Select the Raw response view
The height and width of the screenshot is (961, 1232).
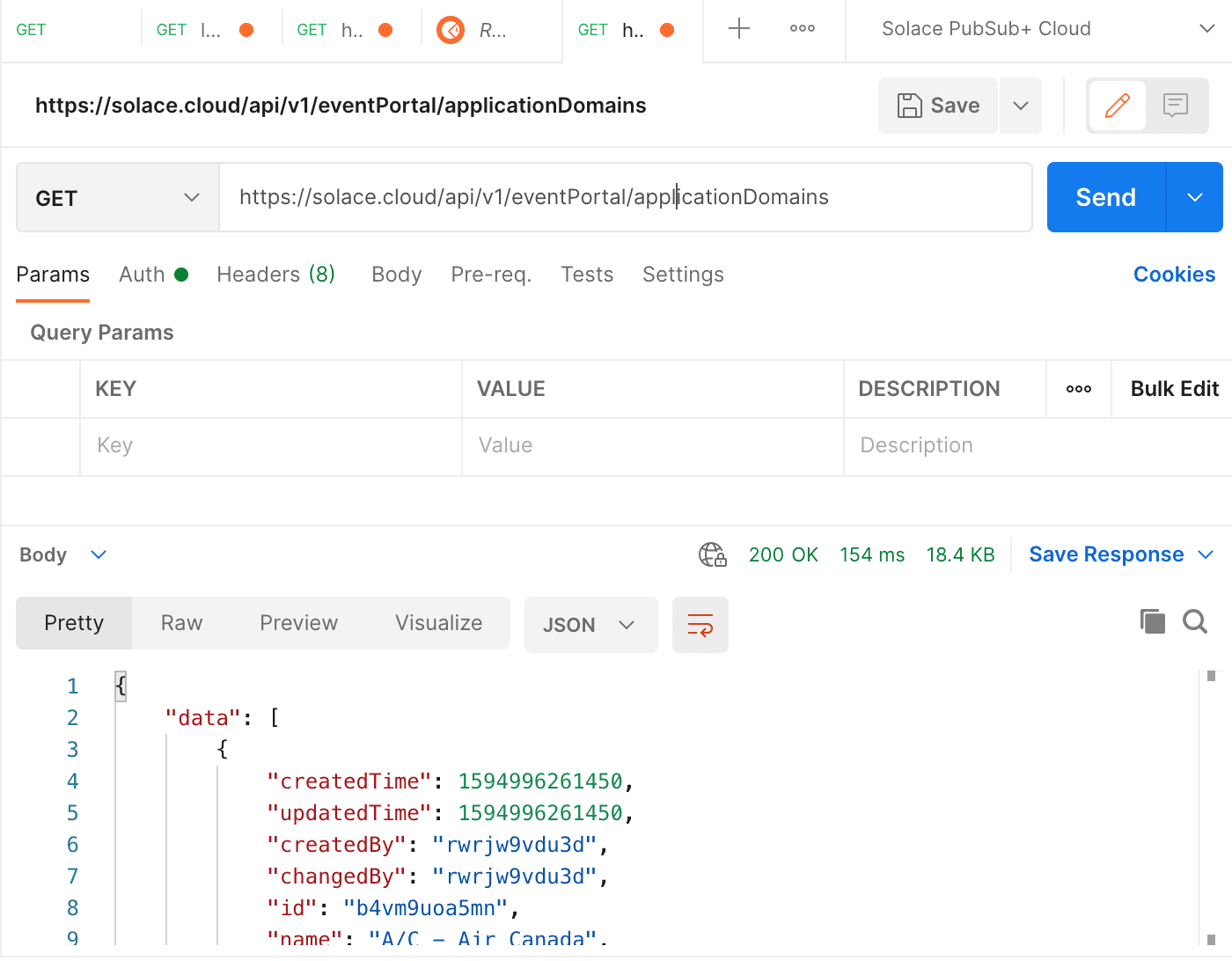coord(181,623)
